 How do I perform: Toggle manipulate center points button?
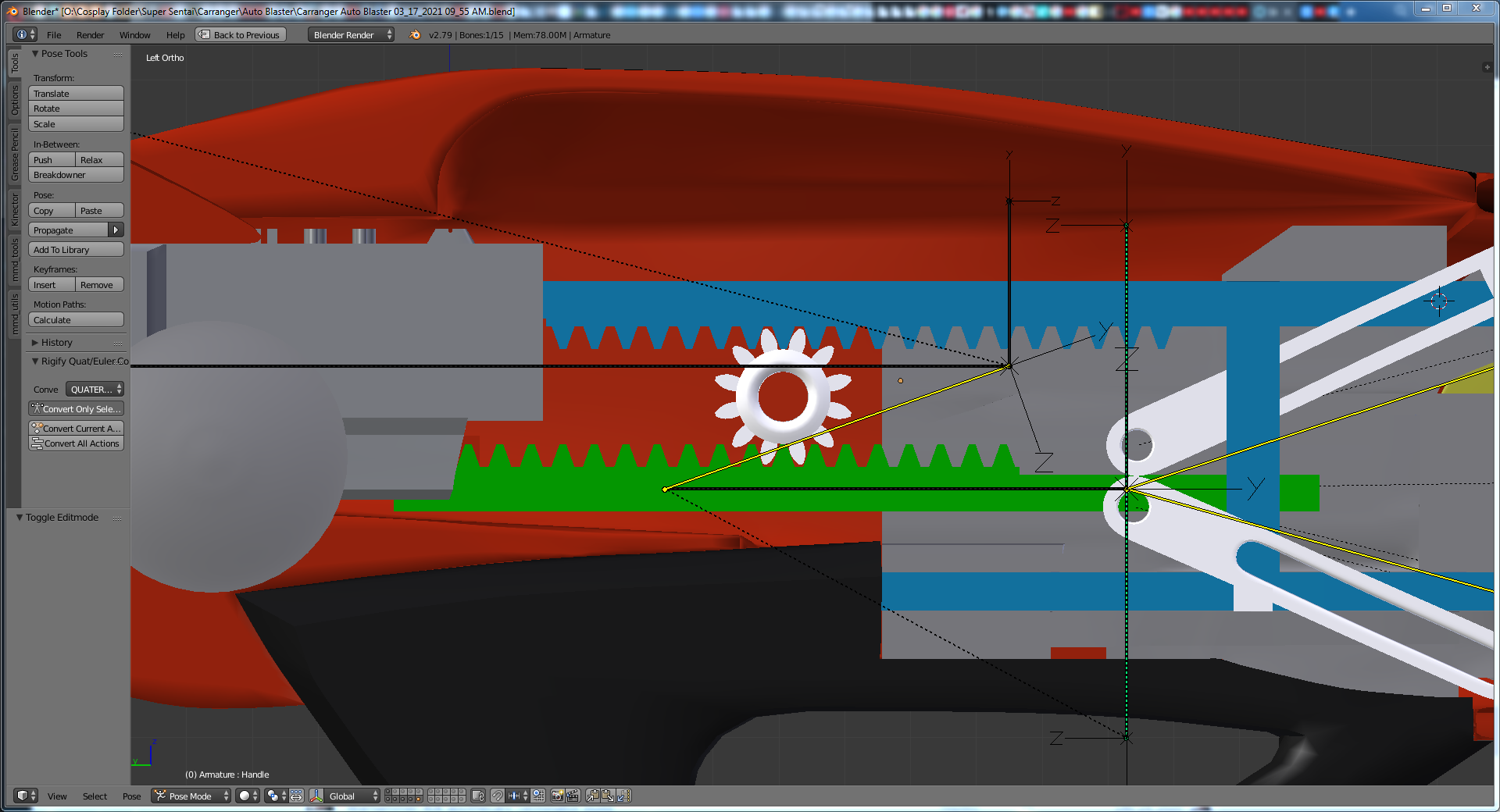[x=297, y=796]
